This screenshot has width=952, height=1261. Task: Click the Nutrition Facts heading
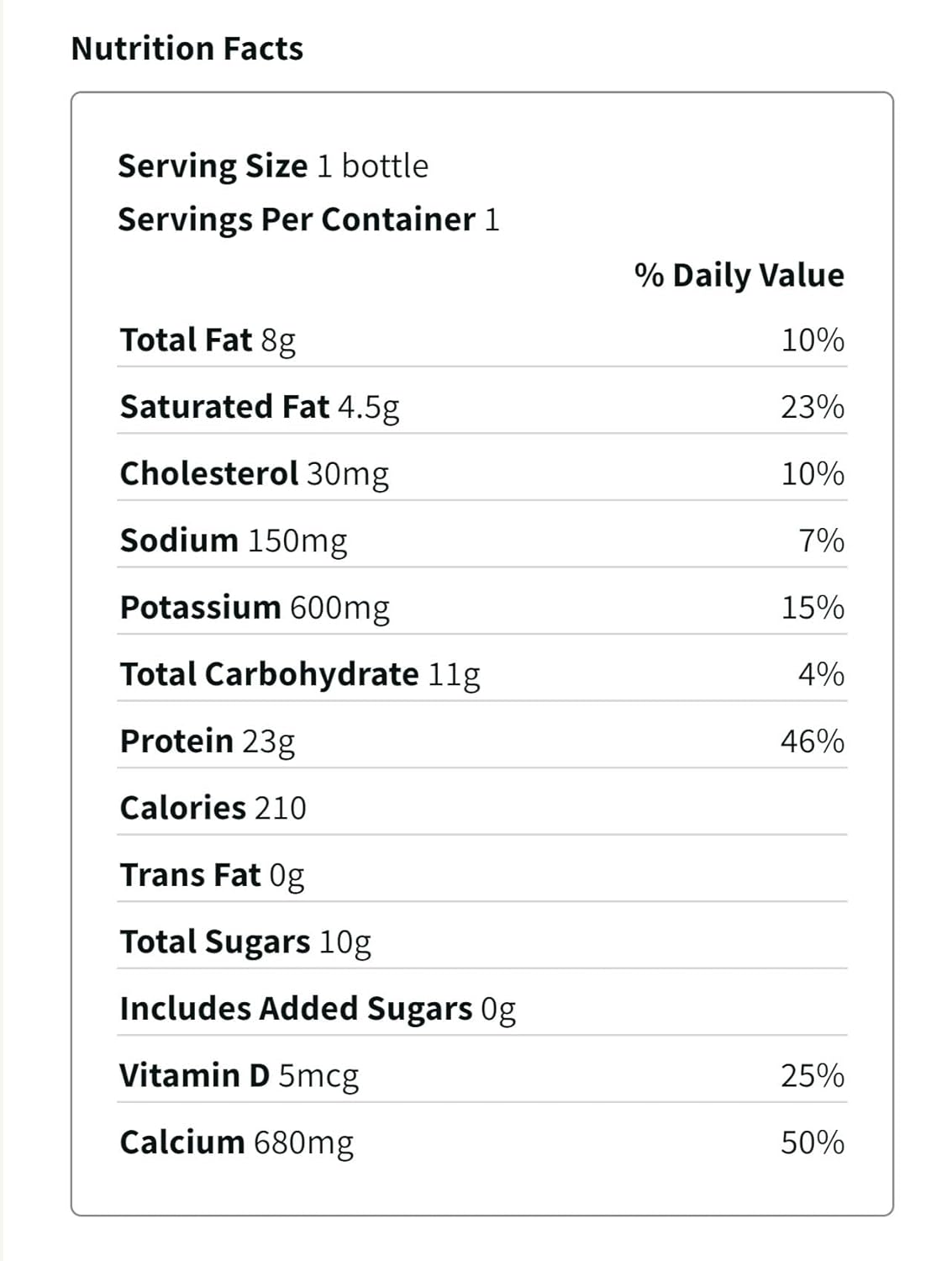tap(187, 49)
